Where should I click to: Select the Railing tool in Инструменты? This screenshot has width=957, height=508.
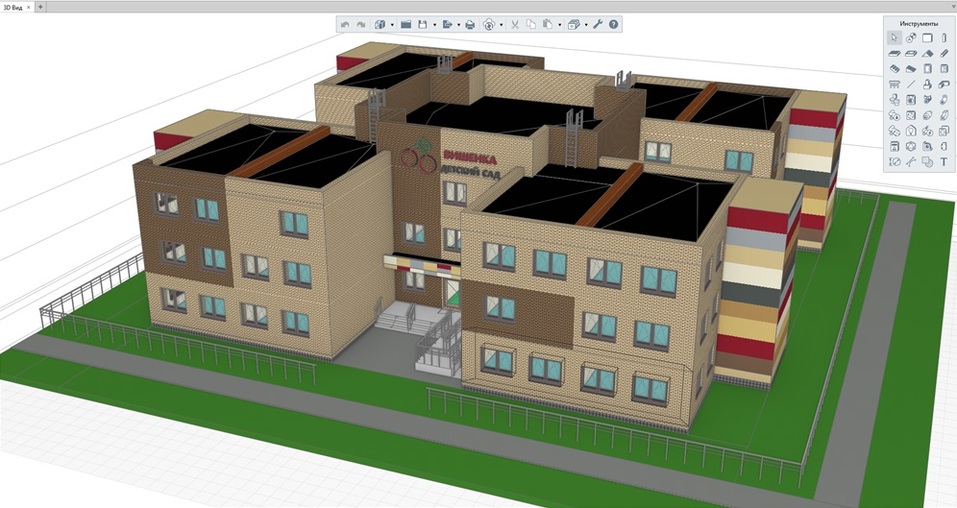point(895,84)
